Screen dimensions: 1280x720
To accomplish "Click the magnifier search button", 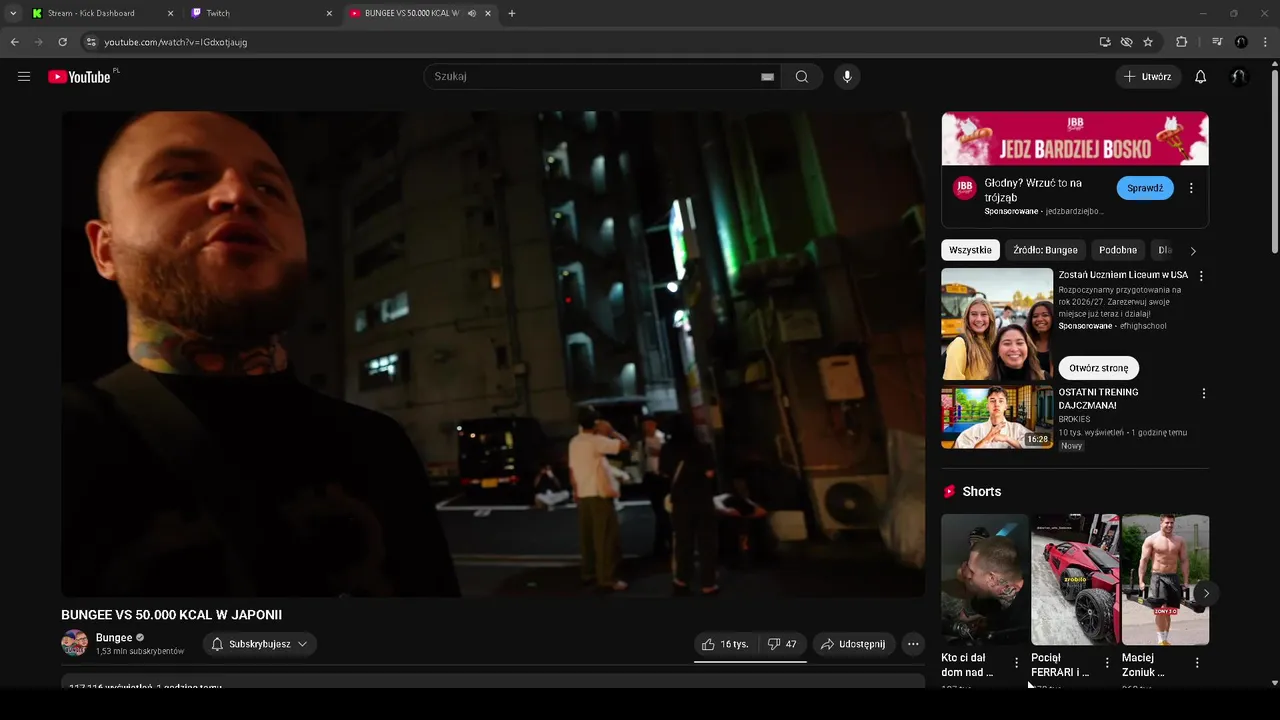I will click(802, 77).
